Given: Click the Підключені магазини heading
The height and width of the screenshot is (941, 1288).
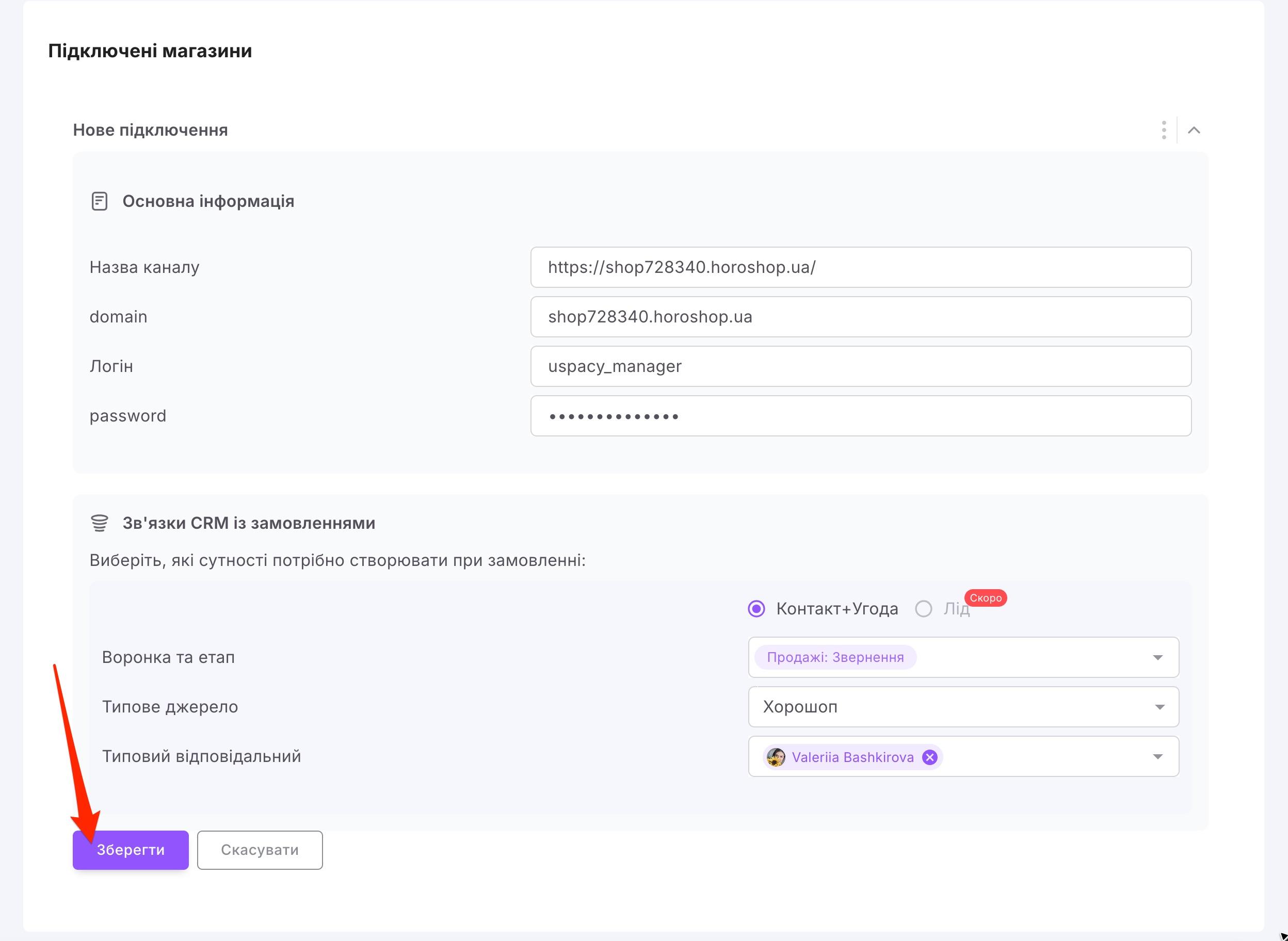Looking at the screenshot, I should [x=150, y=51].
